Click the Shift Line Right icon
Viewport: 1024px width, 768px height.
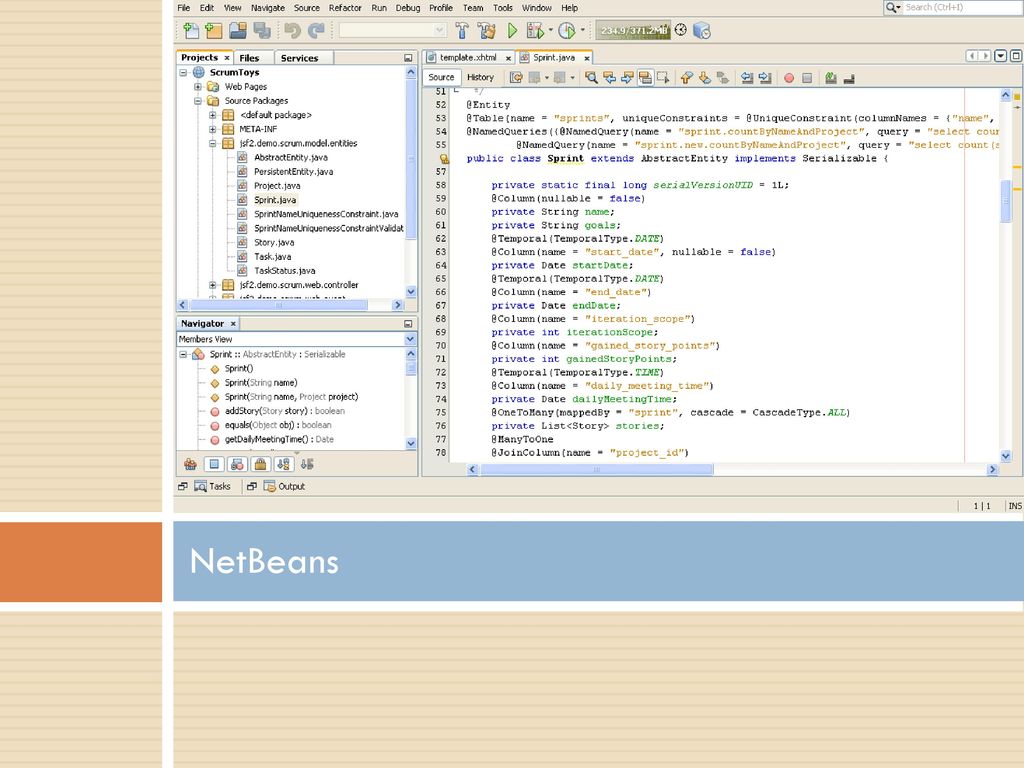[x=765, y=78]
